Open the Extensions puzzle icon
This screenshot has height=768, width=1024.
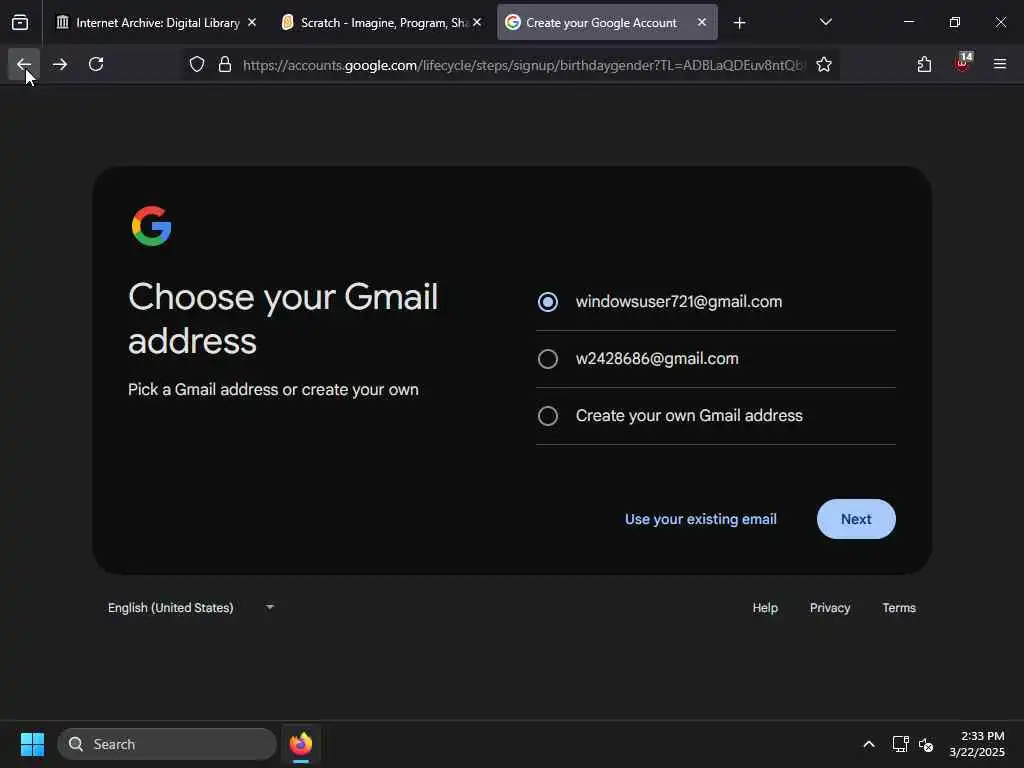coord(924,64)
